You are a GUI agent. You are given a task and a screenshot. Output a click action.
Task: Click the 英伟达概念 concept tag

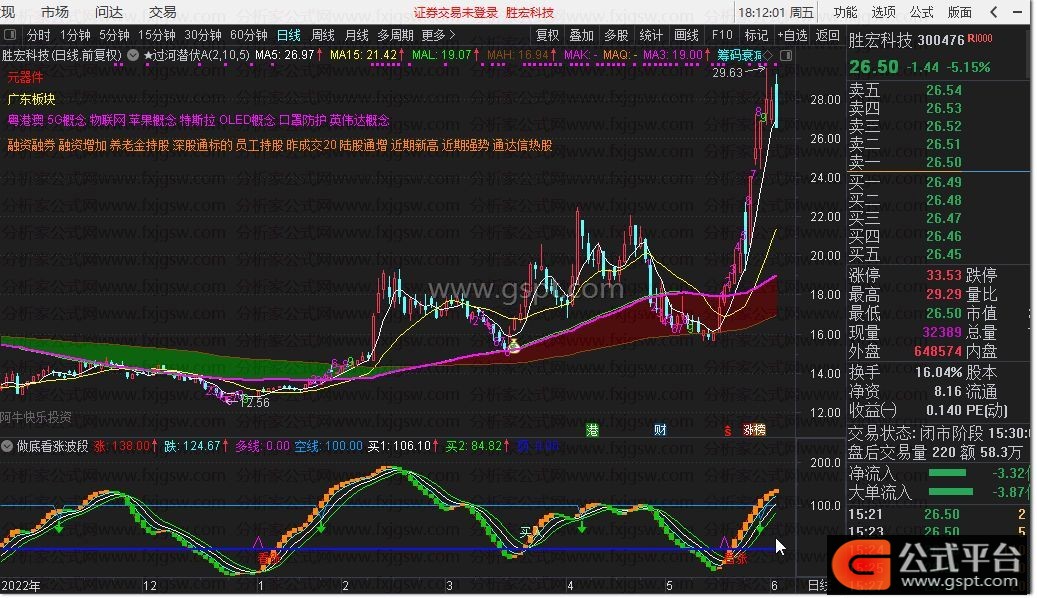pyautogui.click(x=359, y=120)
